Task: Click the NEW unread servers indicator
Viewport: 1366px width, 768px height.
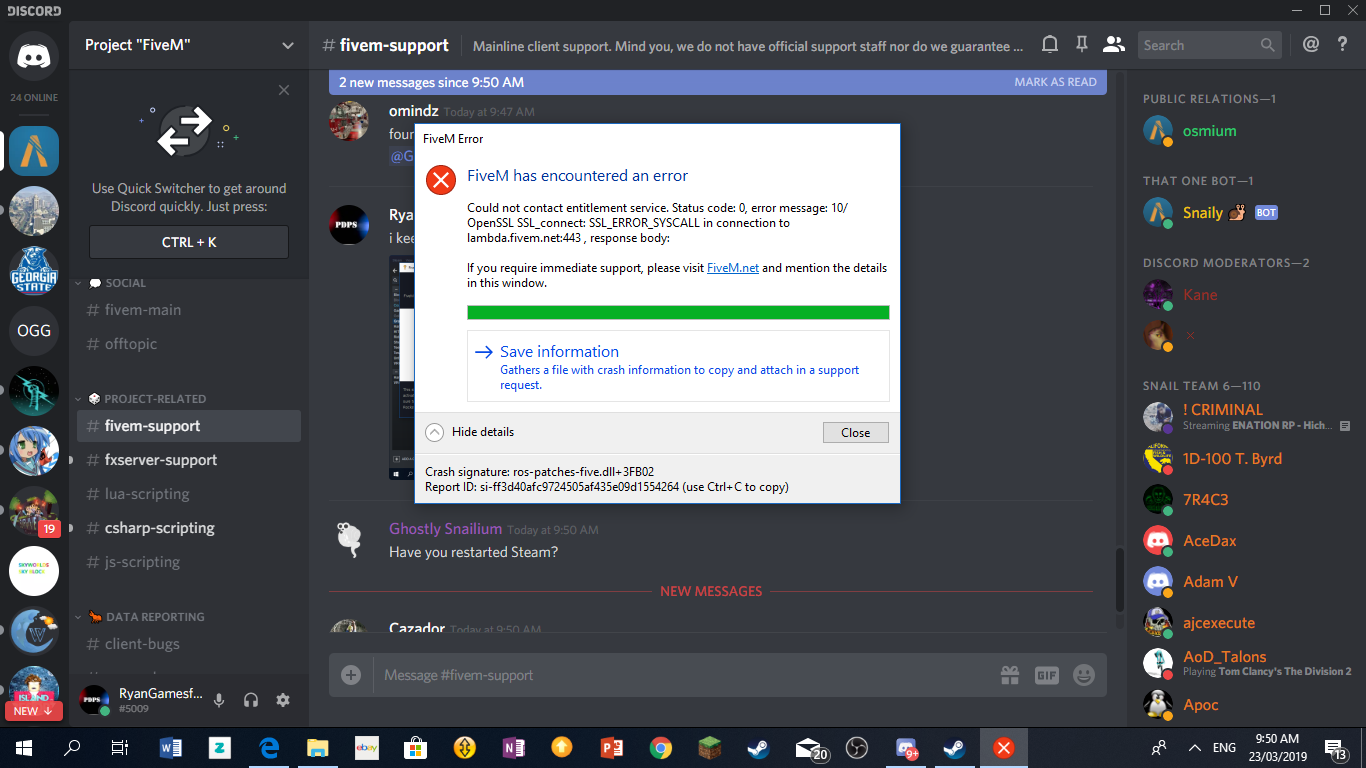Action: 34,711
